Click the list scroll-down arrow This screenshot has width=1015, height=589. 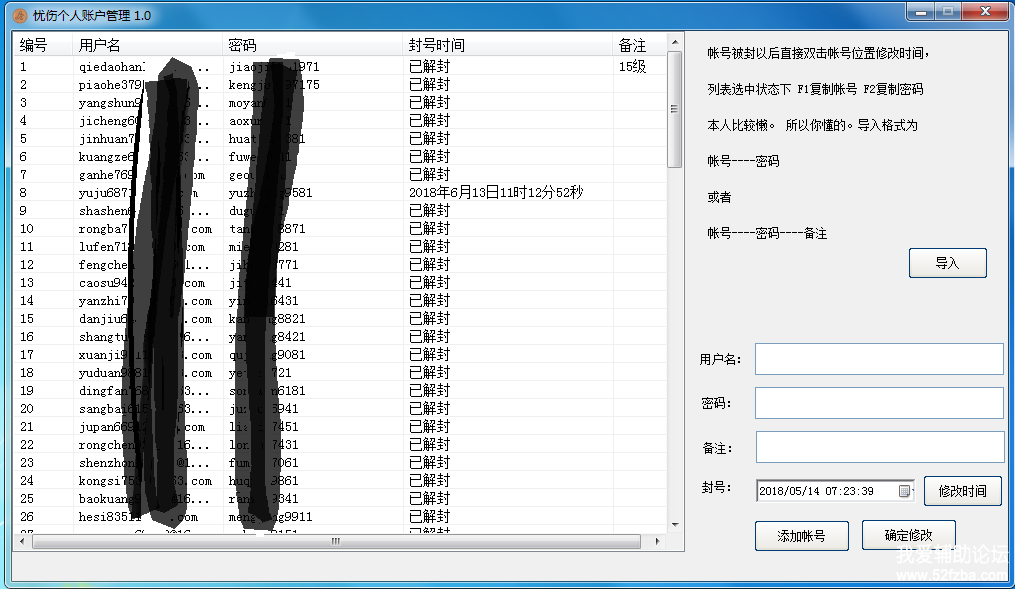pos(675,524)
